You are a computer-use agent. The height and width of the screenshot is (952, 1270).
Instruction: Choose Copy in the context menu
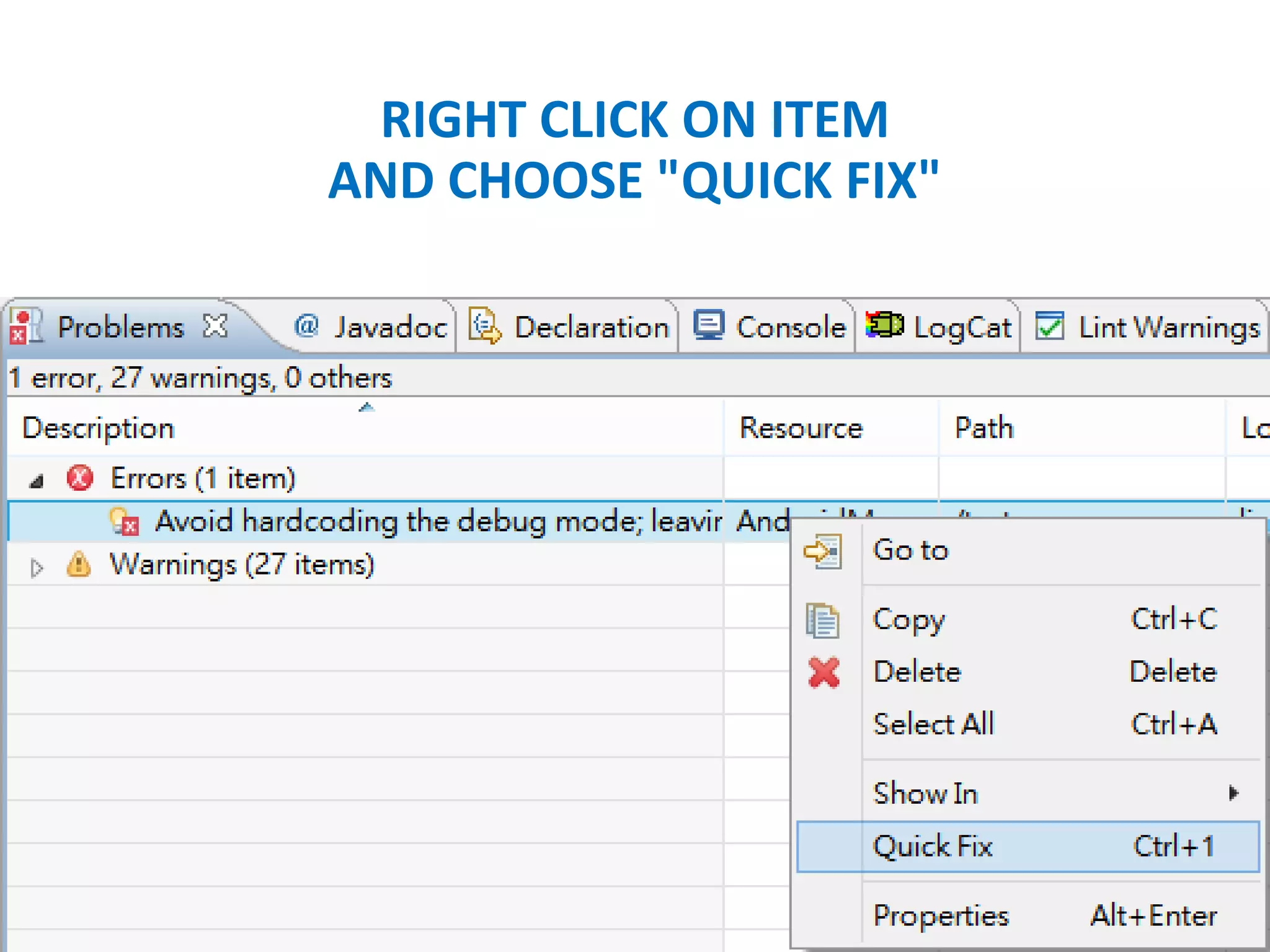[908, 620]
